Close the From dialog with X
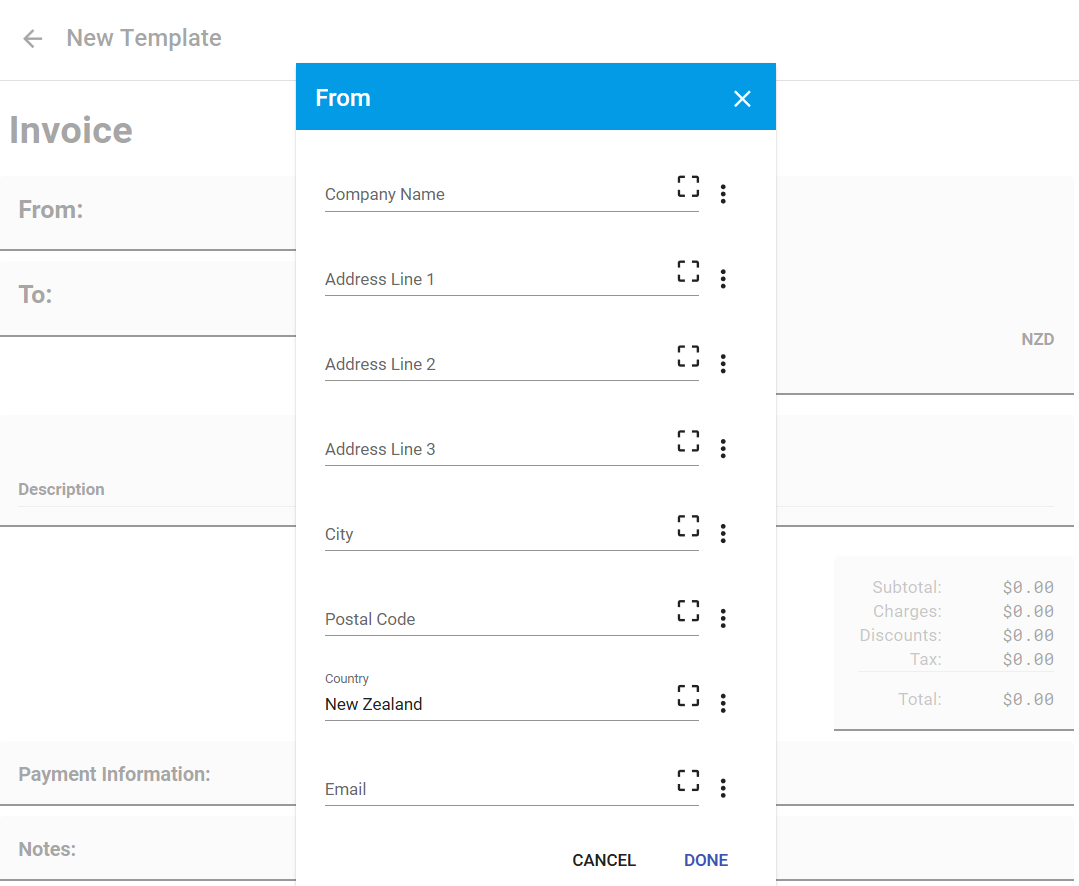Screen dimensions: 1079x886 click(x=742, y=98)
